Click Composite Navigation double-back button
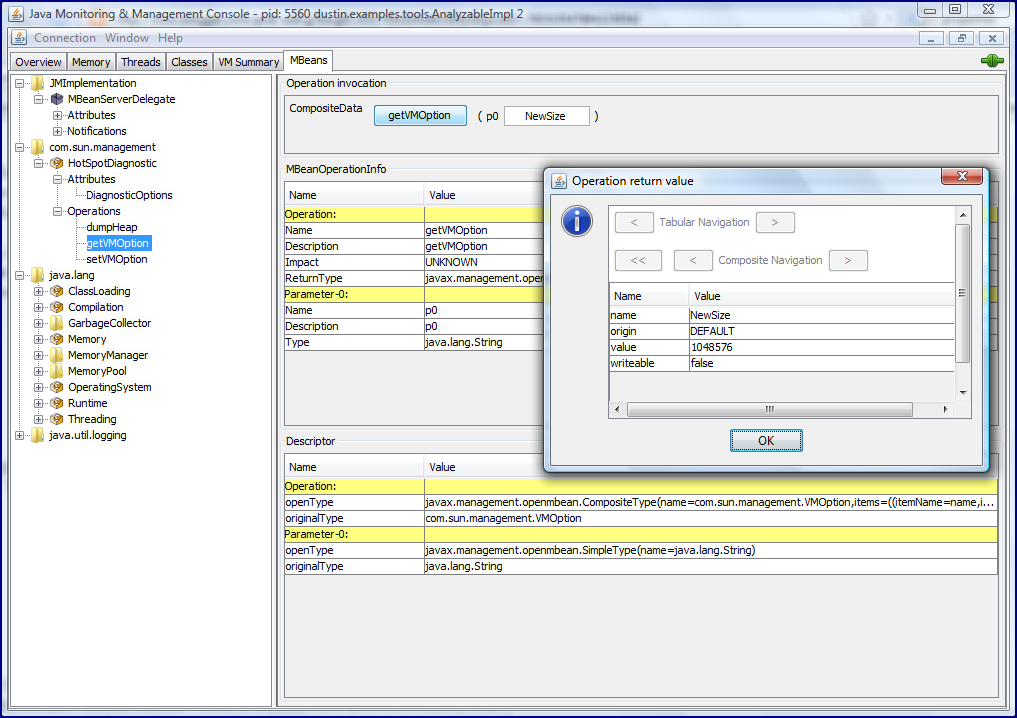 click(x=638, y=261)
